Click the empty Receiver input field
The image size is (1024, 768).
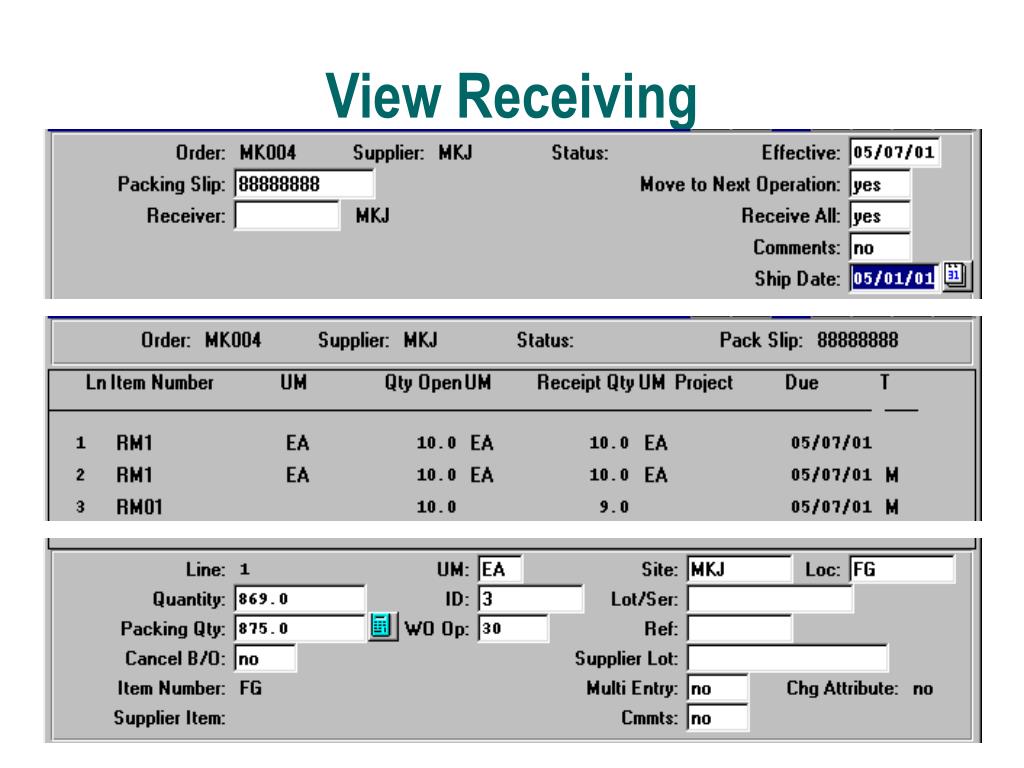(287, 216)
